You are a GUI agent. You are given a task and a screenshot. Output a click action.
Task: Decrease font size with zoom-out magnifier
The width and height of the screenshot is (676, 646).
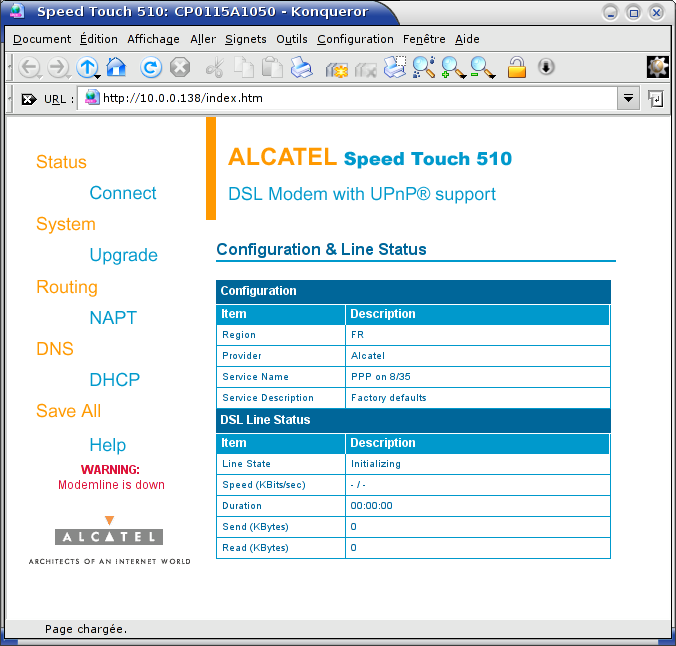[x=482, y=68]
